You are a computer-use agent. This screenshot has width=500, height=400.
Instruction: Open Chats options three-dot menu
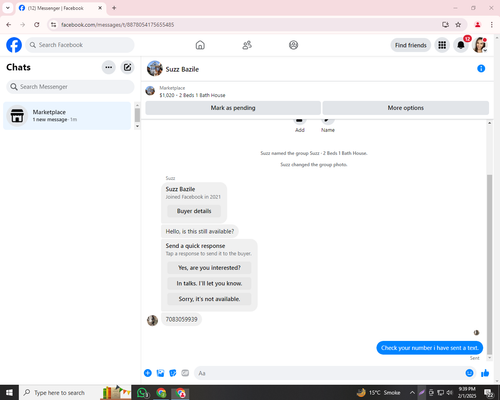(x=109, y=67)
